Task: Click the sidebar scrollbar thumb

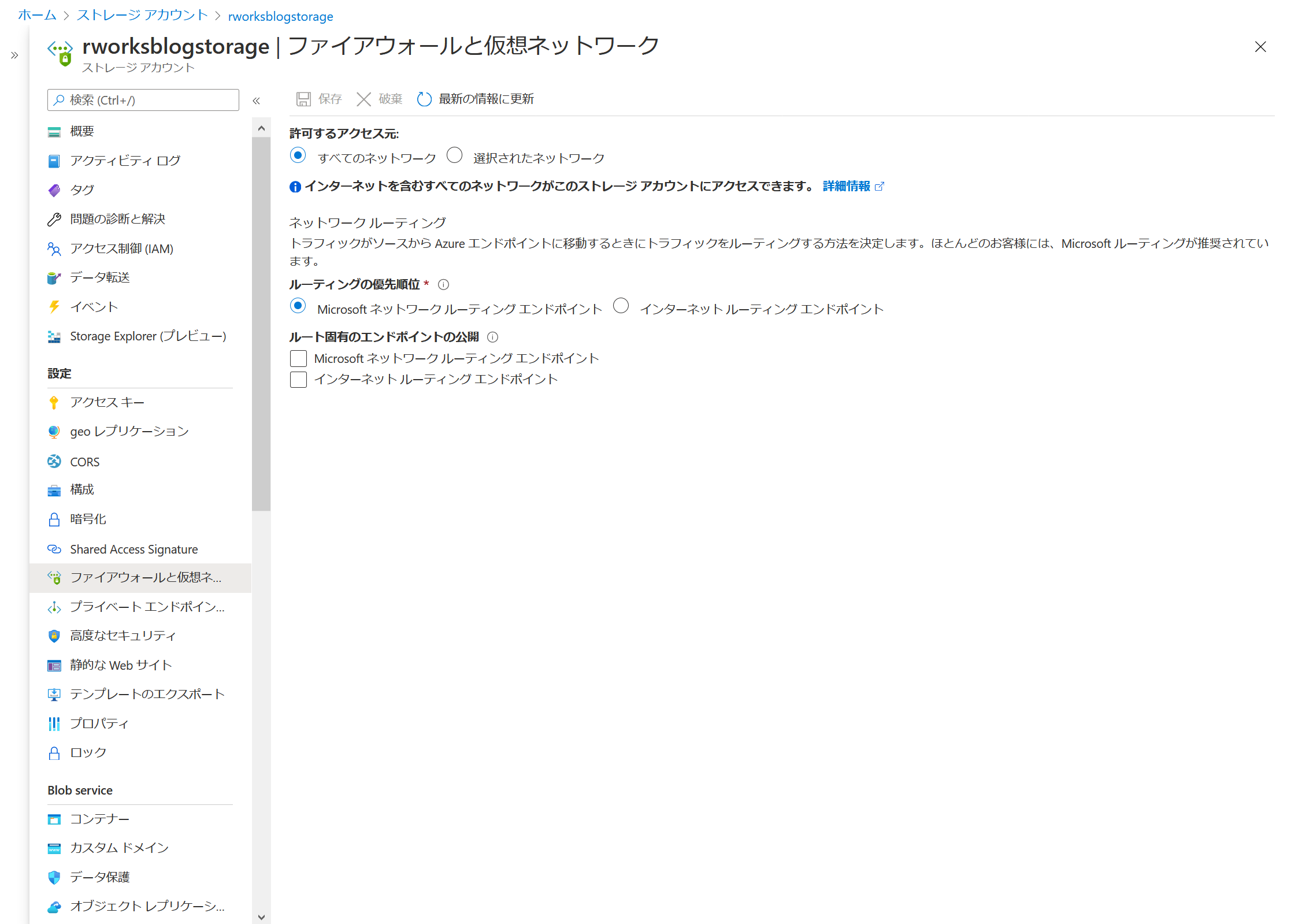Action: (x=261, y=324)
